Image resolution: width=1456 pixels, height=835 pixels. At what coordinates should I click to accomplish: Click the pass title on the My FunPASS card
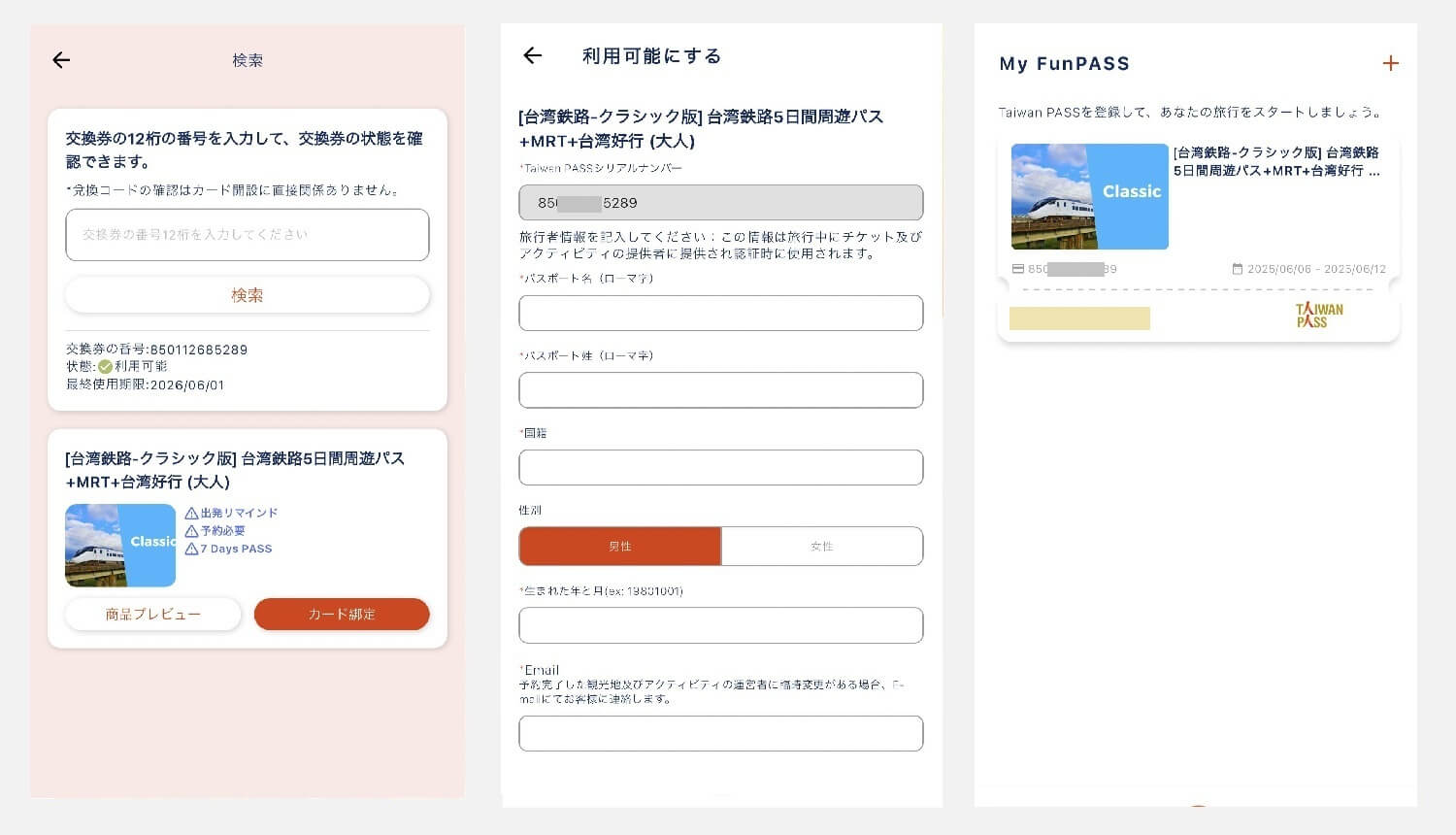point(1276,161)
